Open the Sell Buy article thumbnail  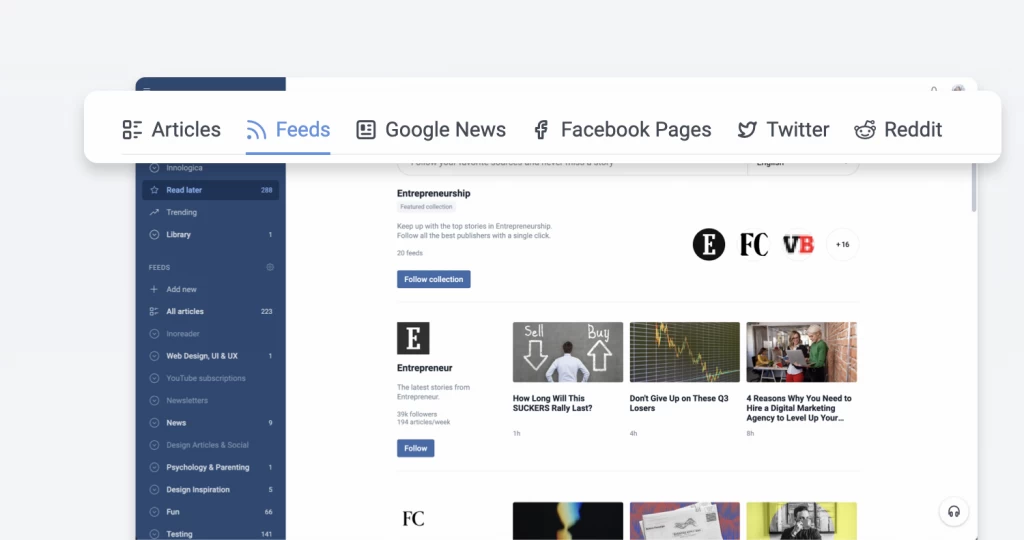point(568,352)
